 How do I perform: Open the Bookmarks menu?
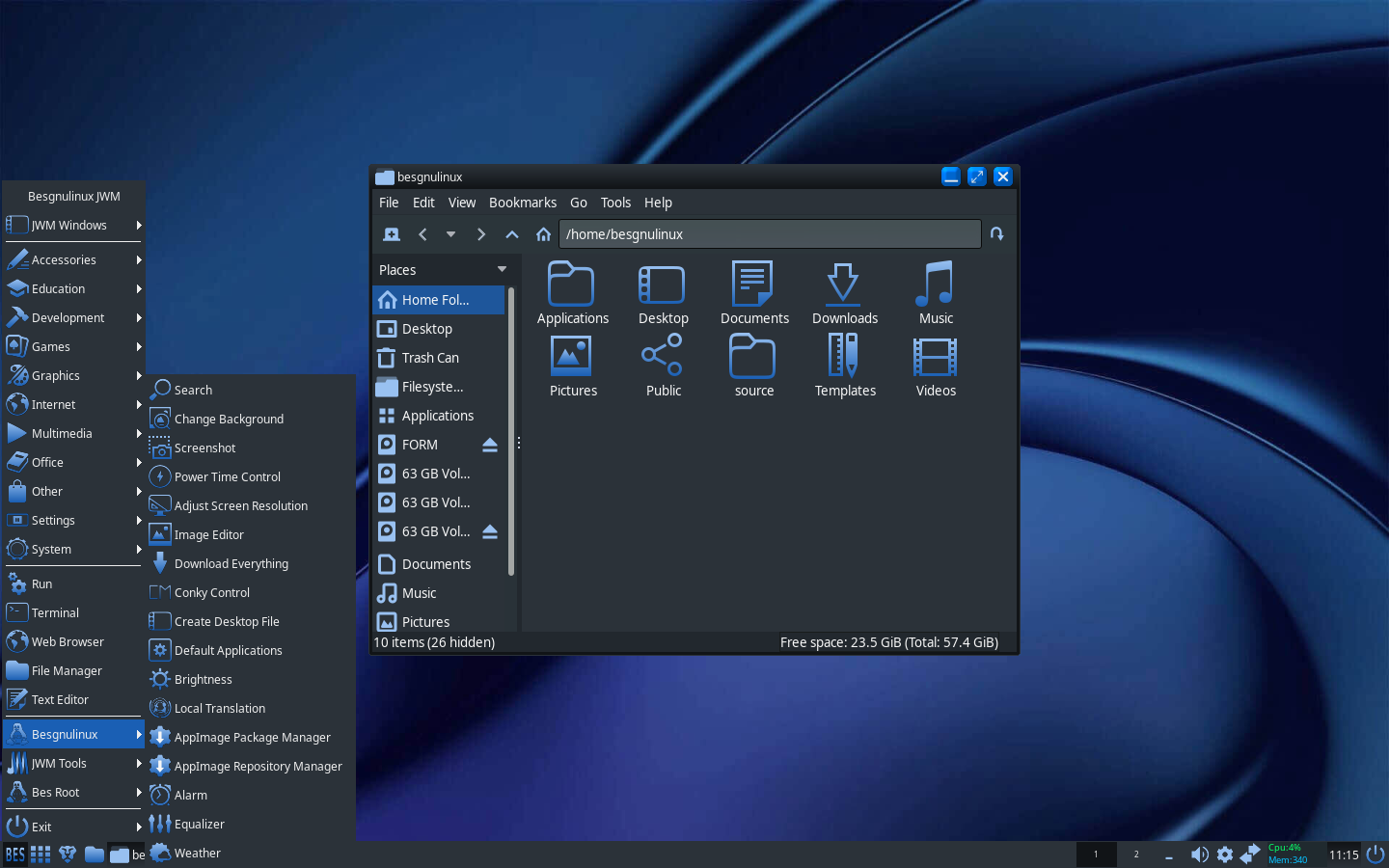[x=523, y=203]
